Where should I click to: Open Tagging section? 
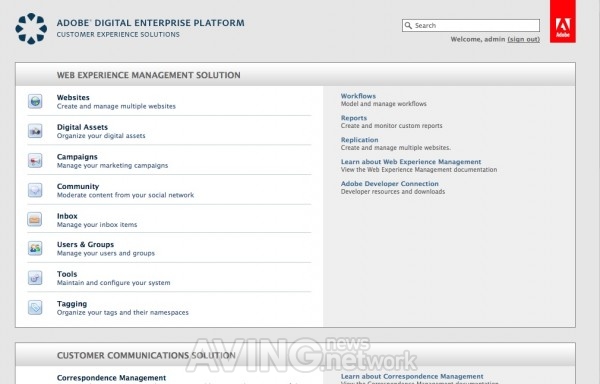point(72,304)
